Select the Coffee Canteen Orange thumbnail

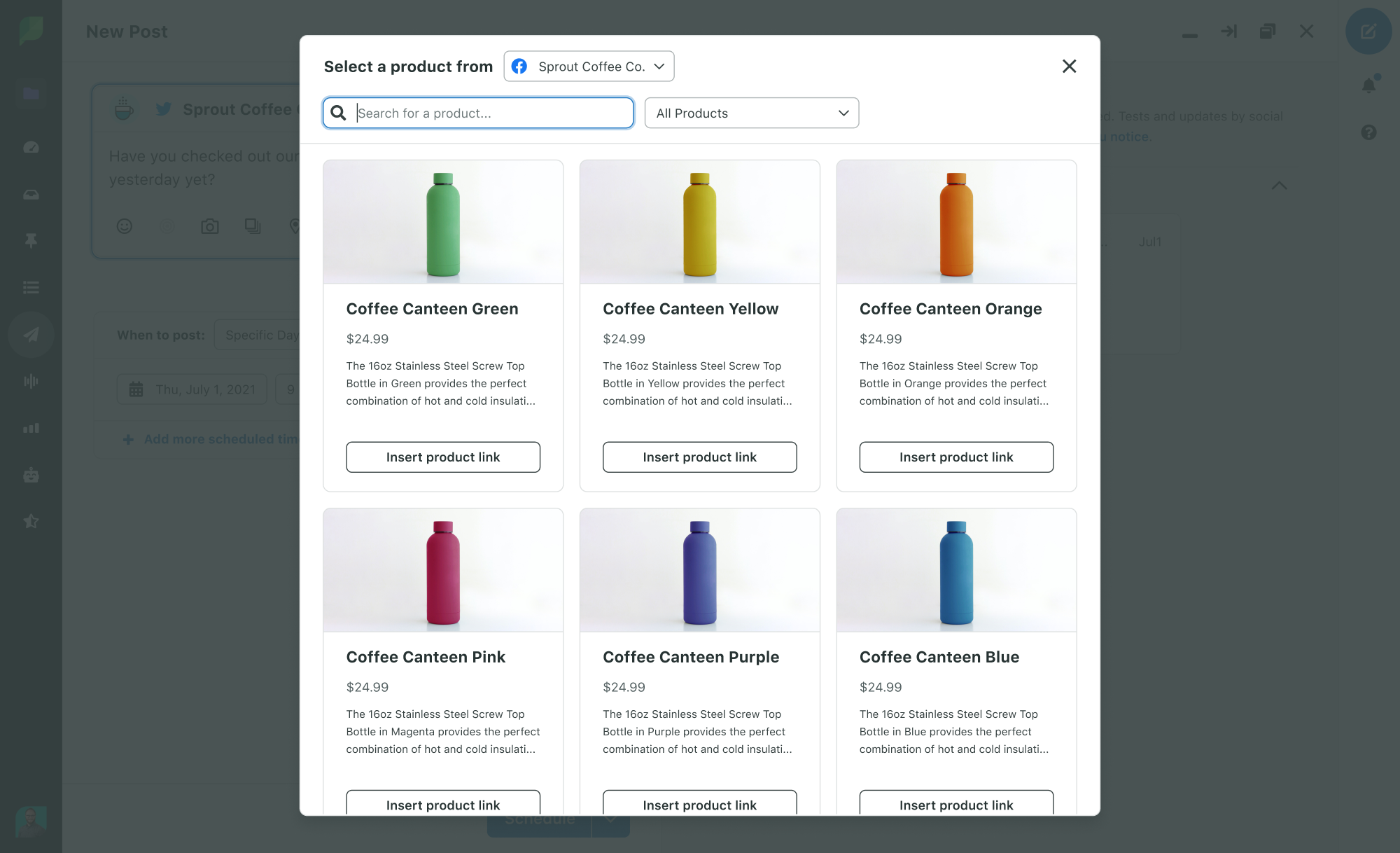coord(956,221)
